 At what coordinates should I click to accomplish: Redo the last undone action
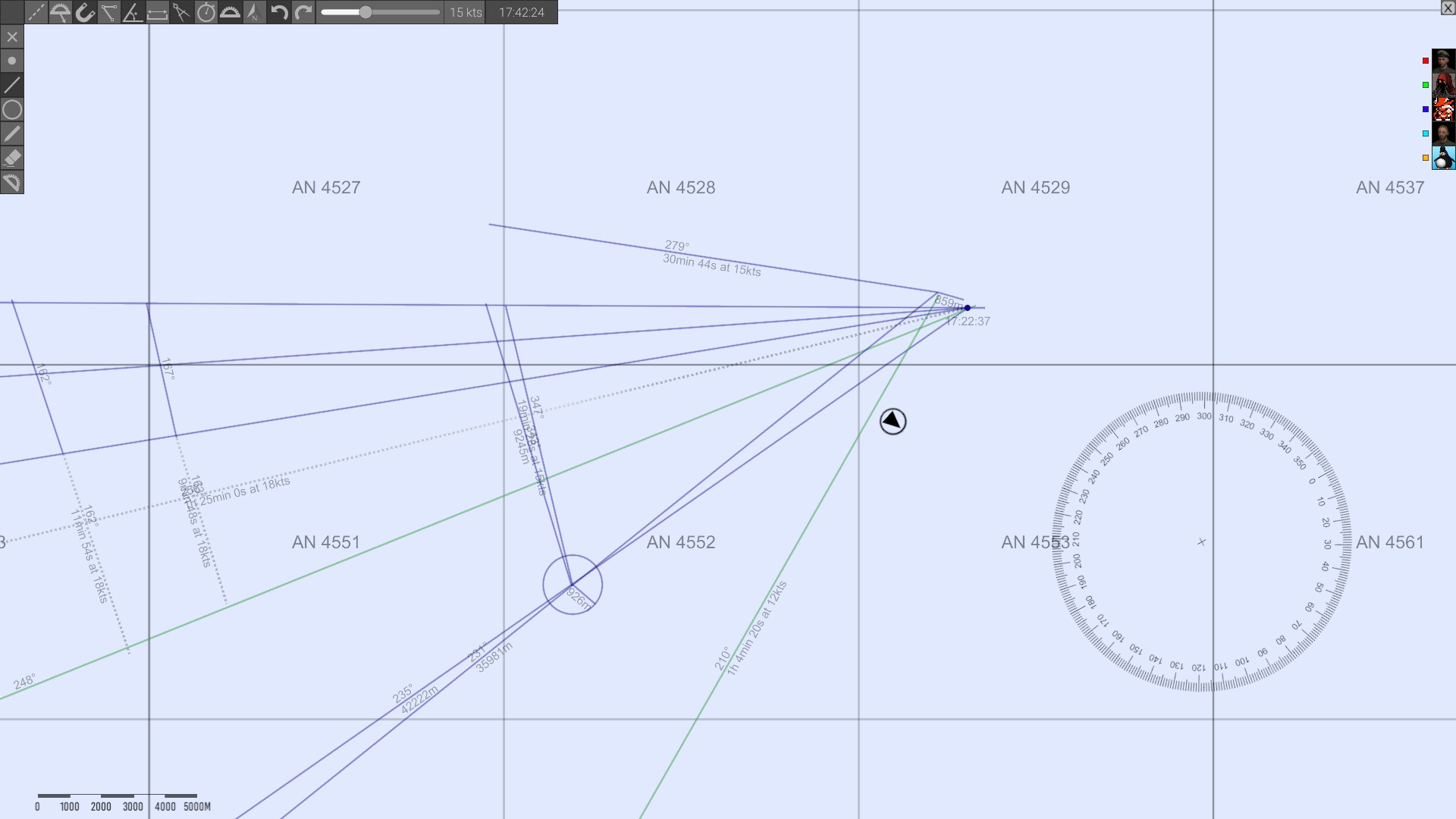(303, 12)
